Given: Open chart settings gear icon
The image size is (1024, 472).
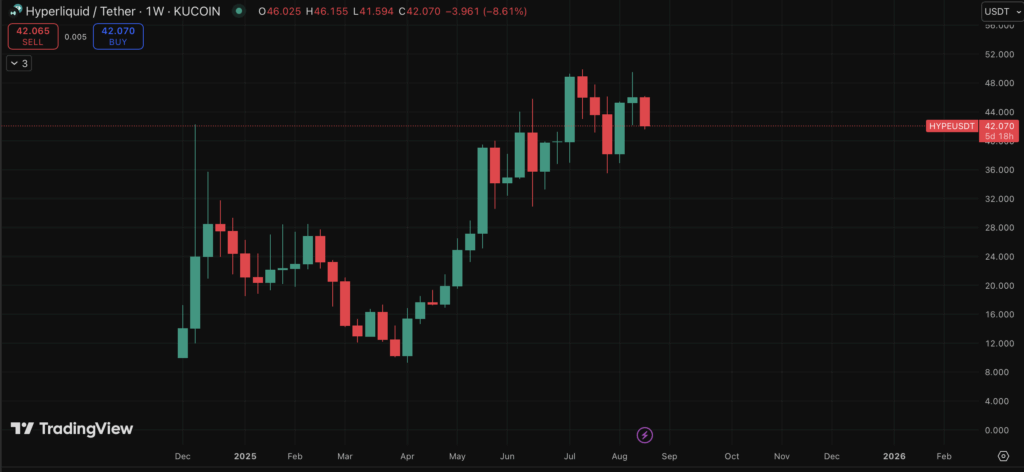Looking at the screenshot, I should point(1003,456).
